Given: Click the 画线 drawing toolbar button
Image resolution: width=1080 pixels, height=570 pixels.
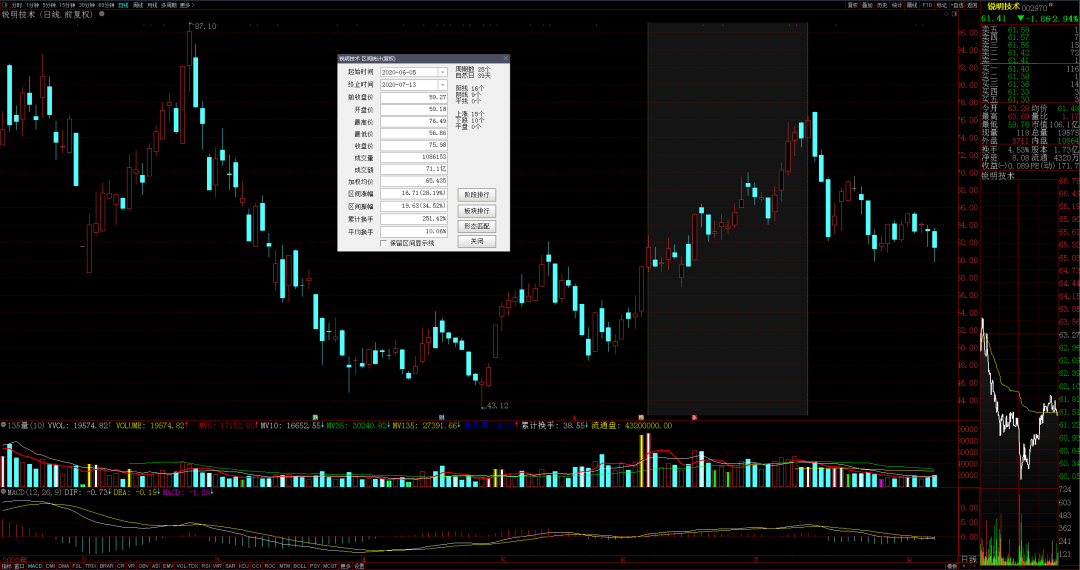Looking at the screenshot, I should pos(911,5).
